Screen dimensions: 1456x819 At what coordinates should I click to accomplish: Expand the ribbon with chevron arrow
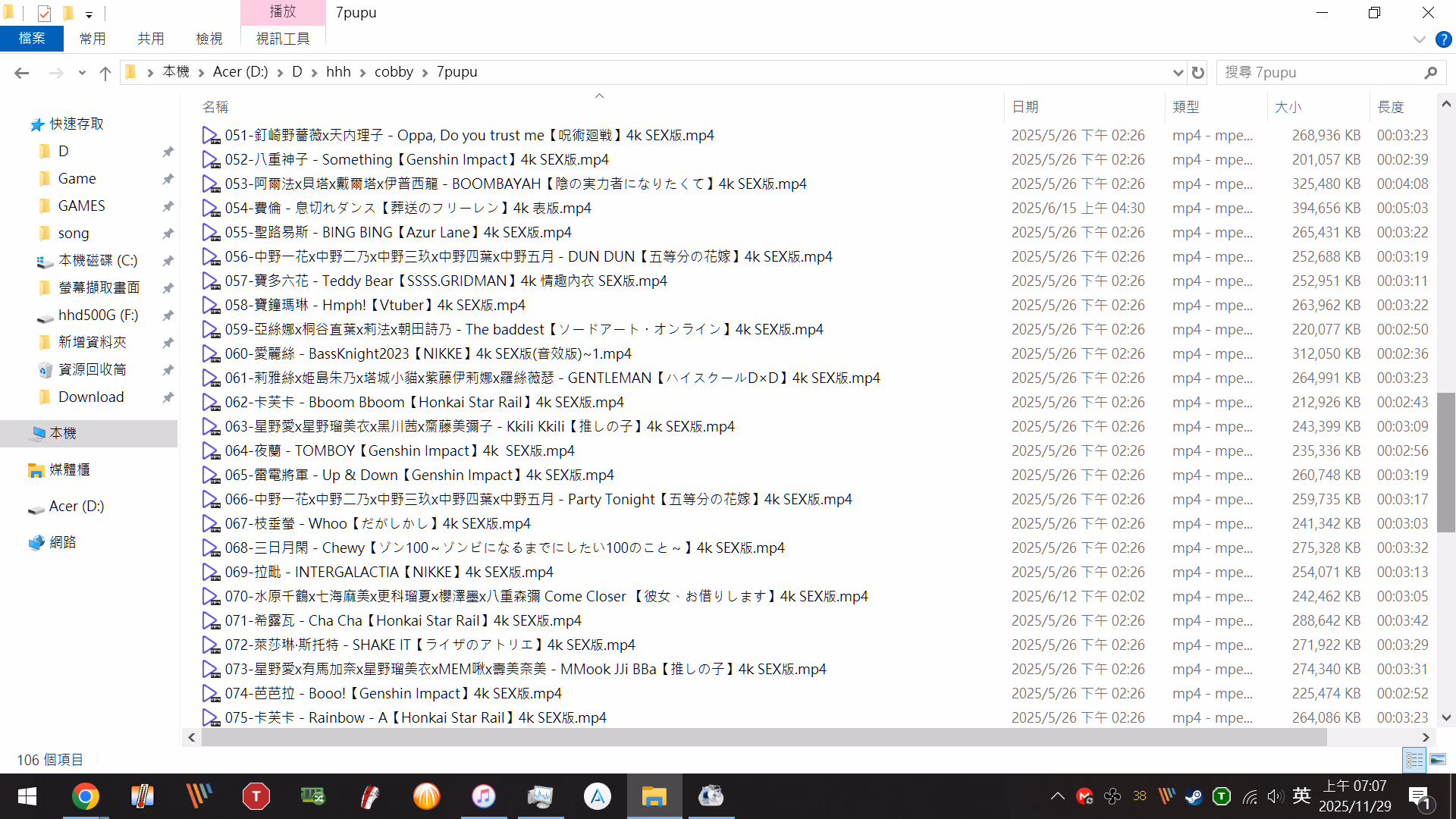pyautogui.click(x=1419, y=39)
